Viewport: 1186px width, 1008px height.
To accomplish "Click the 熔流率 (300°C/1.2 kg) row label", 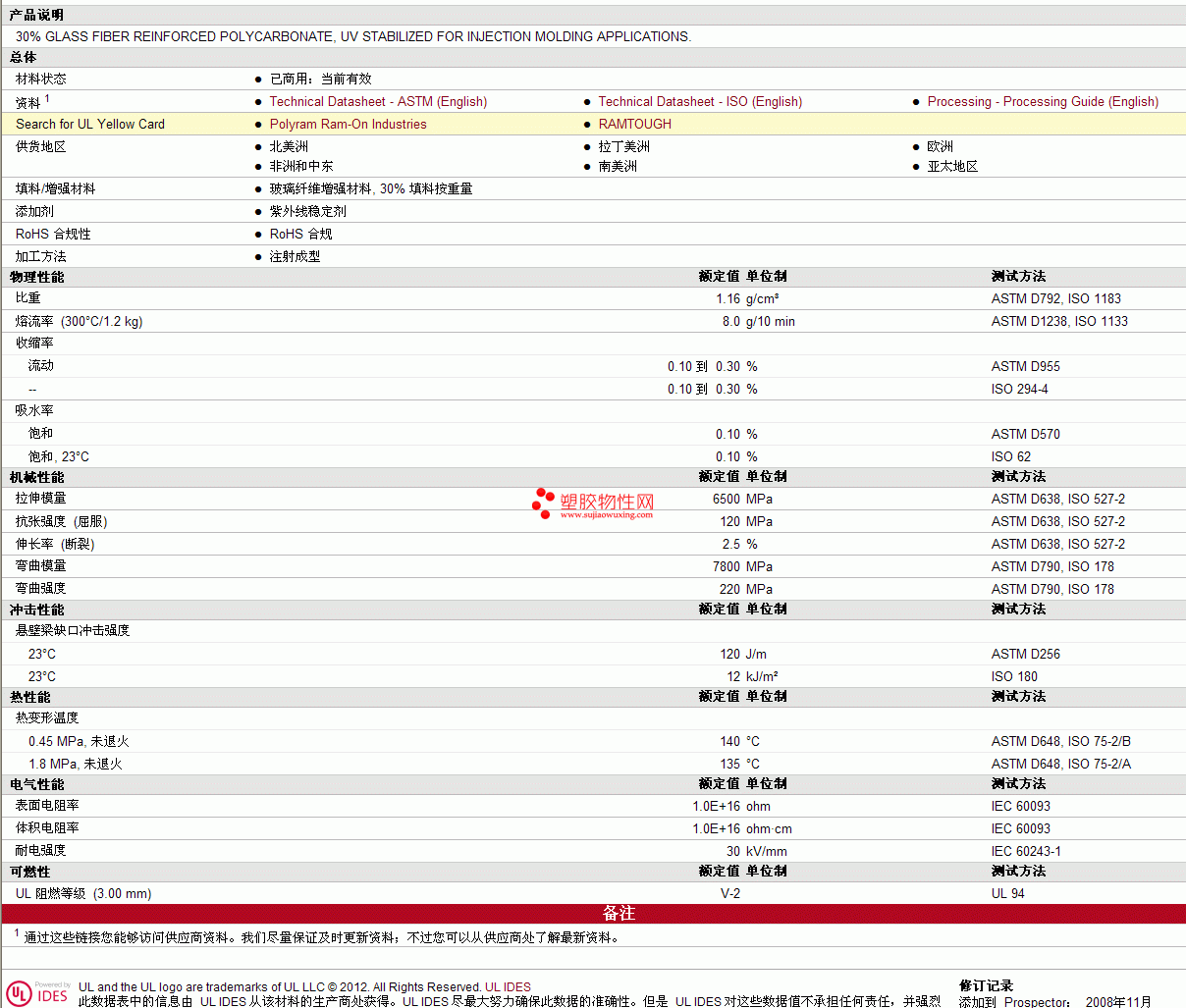I will click(80, 321).
